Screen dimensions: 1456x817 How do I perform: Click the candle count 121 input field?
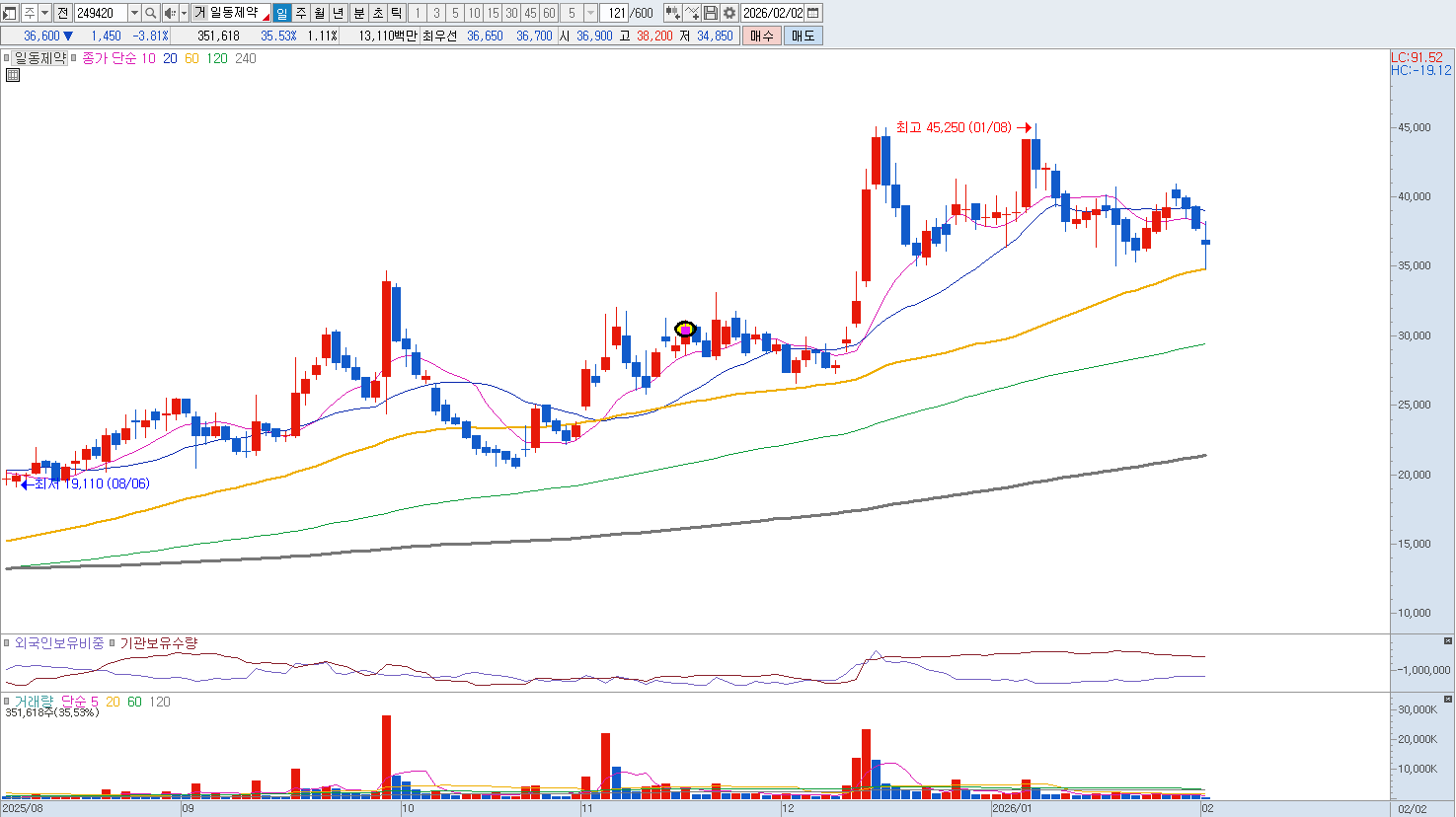coord(616,13)
